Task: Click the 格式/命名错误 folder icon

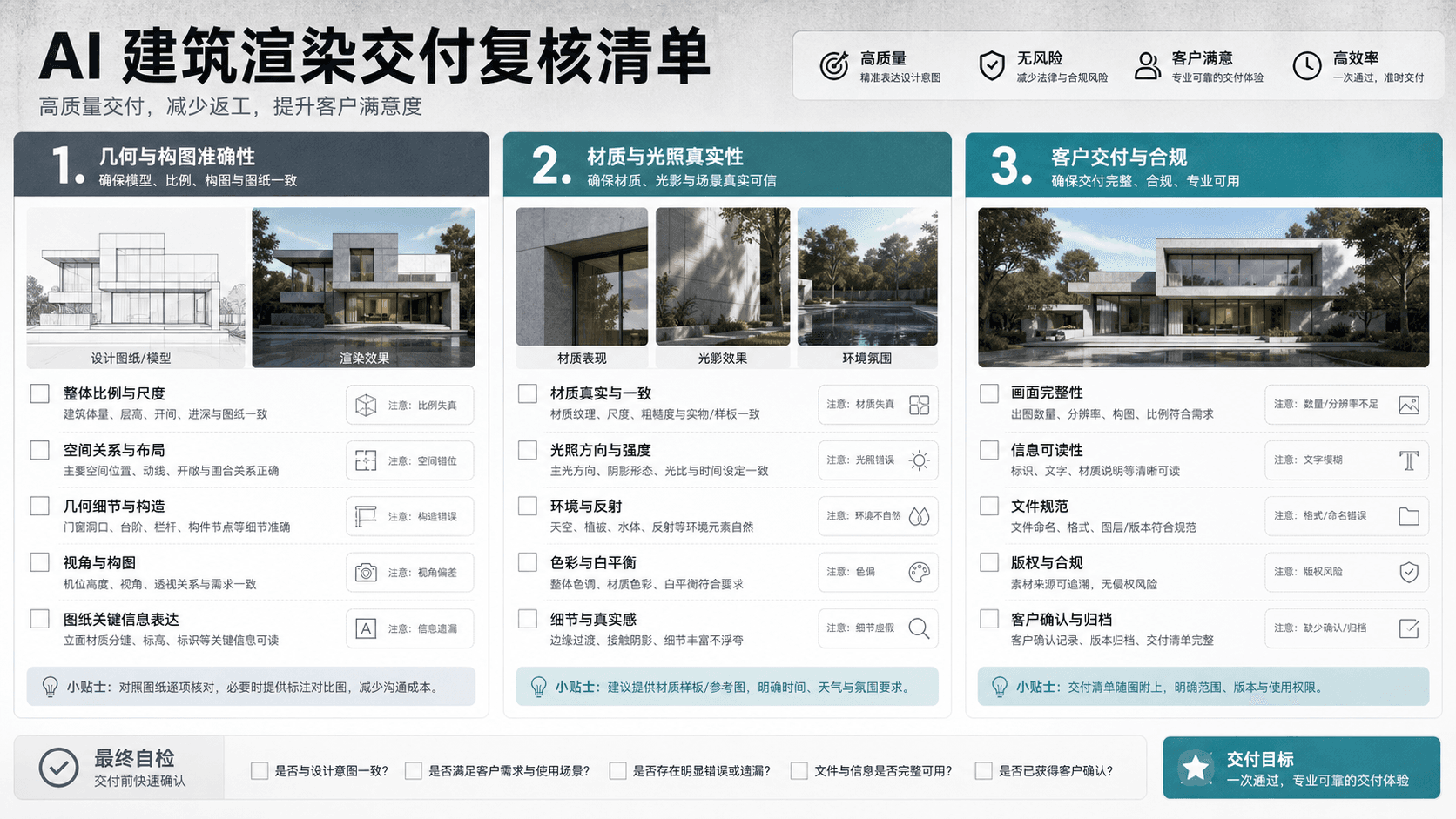Action: pos(1409,516)
